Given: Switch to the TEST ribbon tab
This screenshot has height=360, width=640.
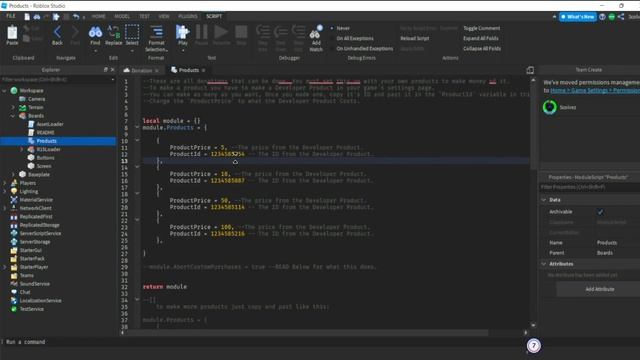Looking at the screenshot, I should click(144, 16).
